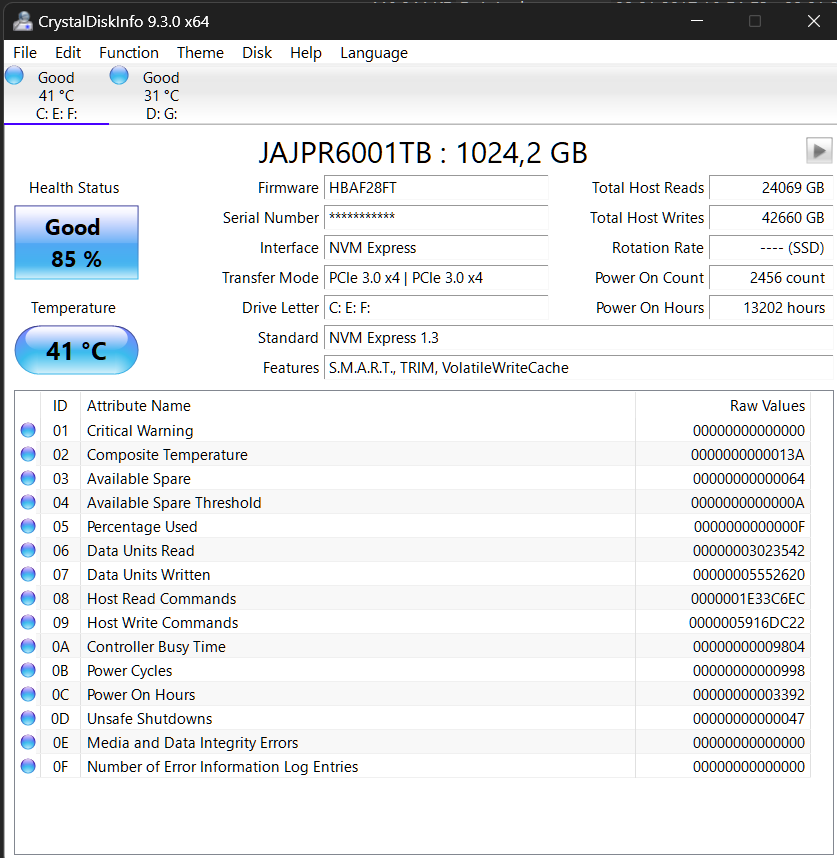Open the Disk menu
The width and height of the screenshot is (837, 858).
coord(257,53)
